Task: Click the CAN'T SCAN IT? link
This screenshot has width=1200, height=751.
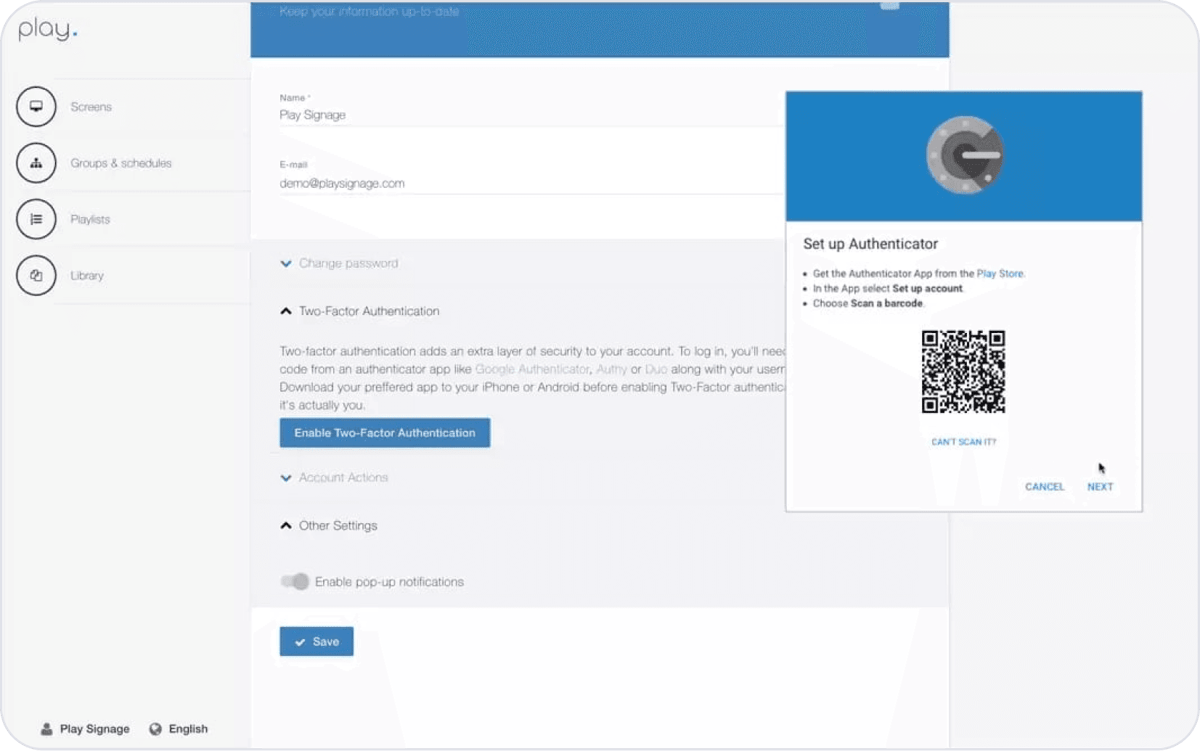Action: coord(963,442)
